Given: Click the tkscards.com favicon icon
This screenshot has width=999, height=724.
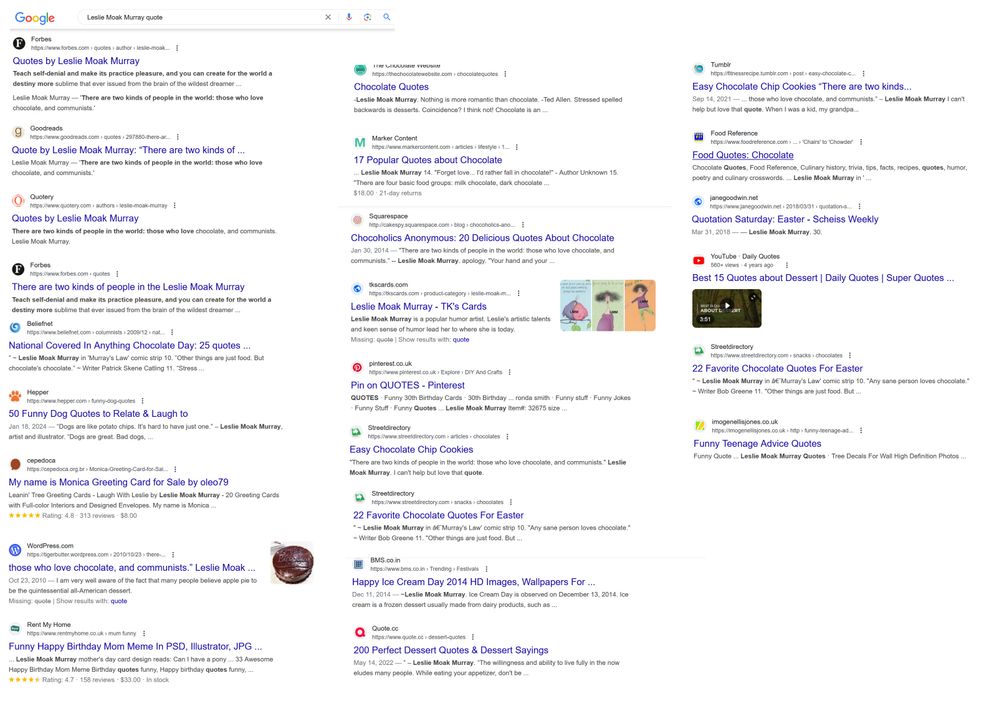Looking at the screenshot, I should 357,289.
